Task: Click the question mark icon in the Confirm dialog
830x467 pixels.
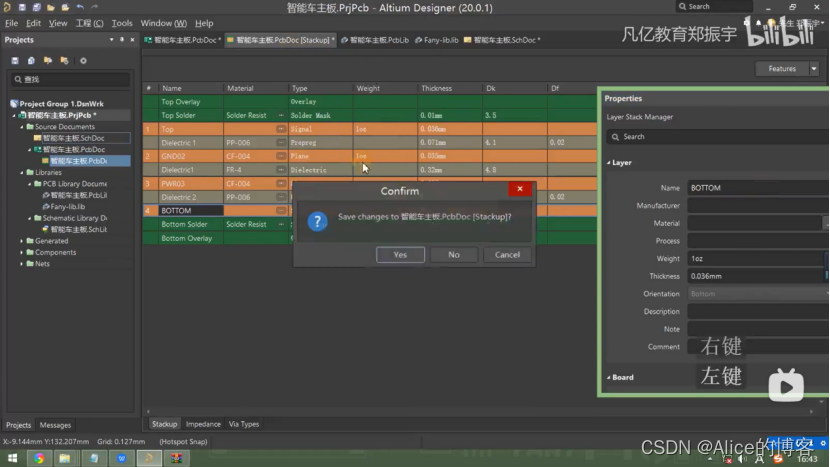Action: tap(317, 221)
